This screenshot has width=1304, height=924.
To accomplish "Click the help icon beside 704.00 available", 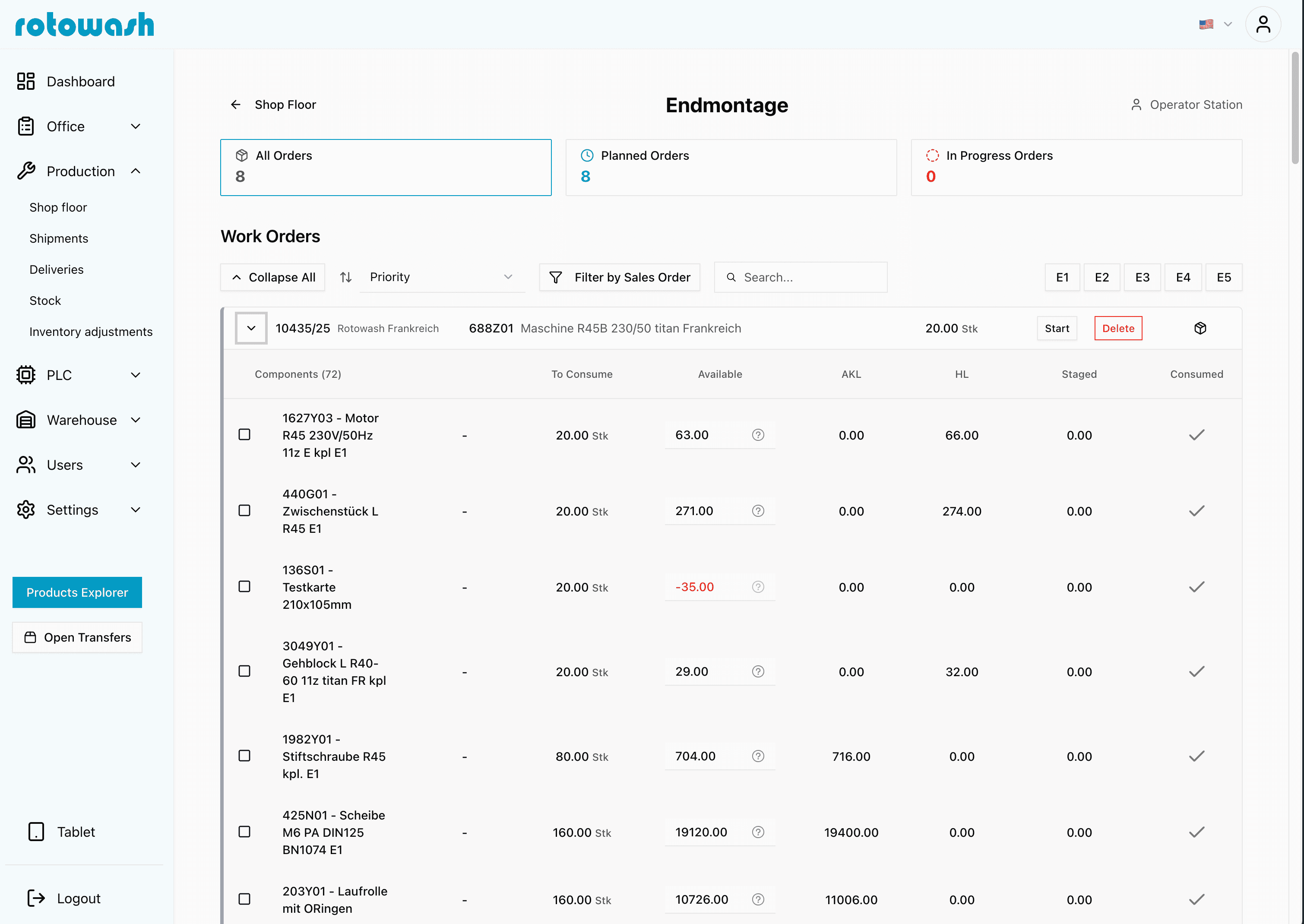I will pos(758,756).
